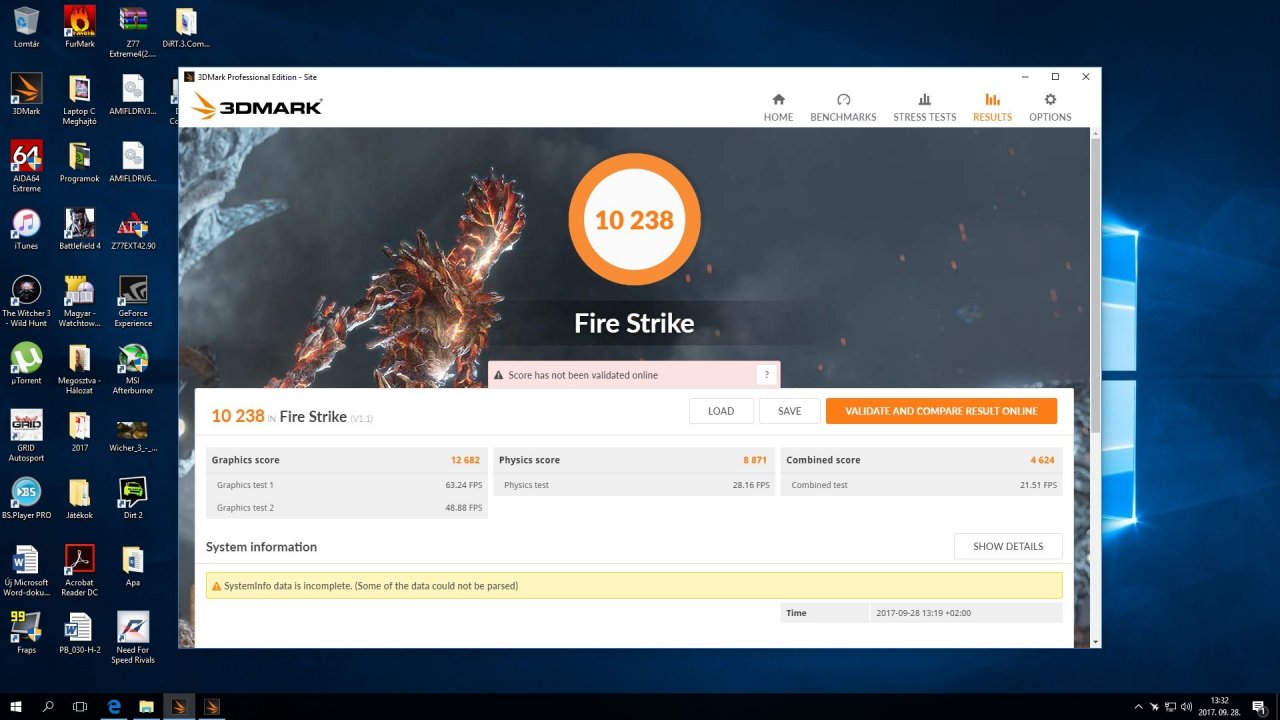Select the Need For Speed Rivals icon

point(133,638)
